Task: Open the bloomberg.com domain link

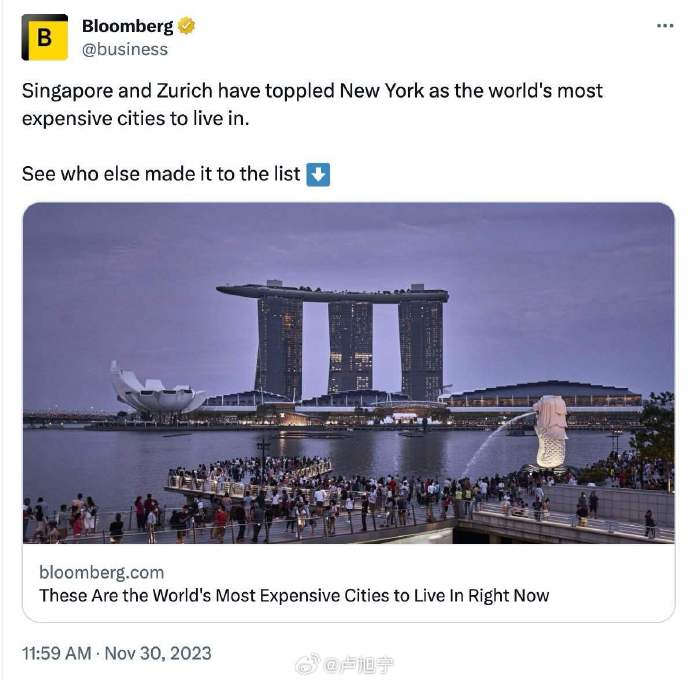Action: [102, 572]
